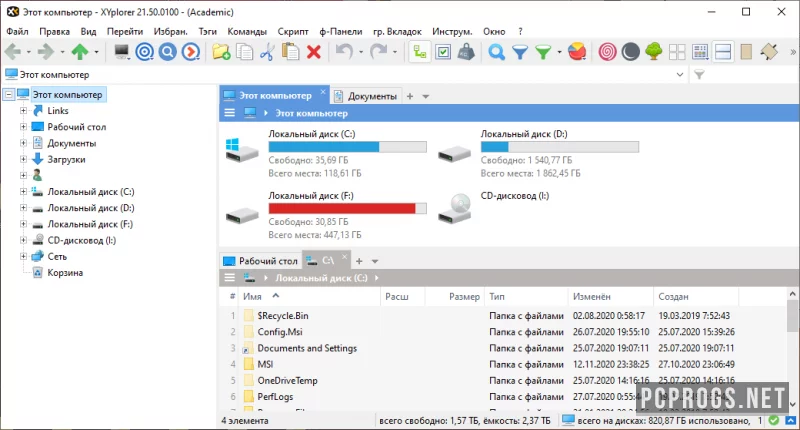Select the OneDriveTemp folder row
Screen dimensions: 800x430
(287, 381)
